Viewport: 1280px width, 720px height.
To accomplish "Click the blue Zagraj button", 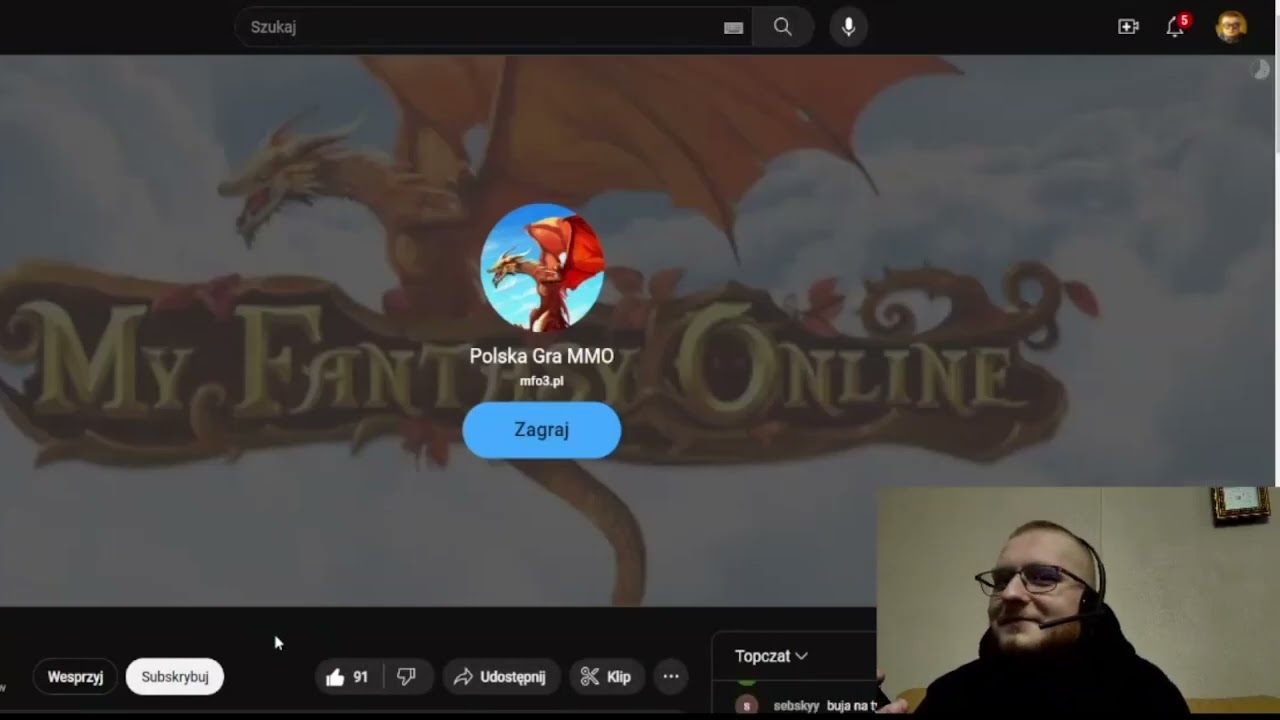I will (542, 430).
